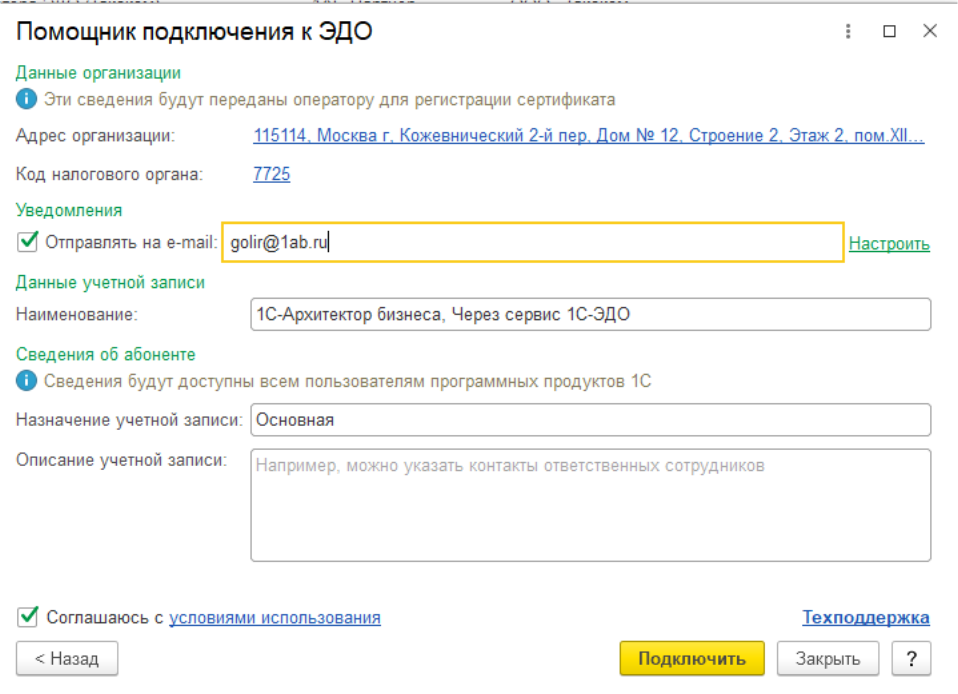
Task: Click the info icon under Сведения об абоненте
Action: [26, 381]
